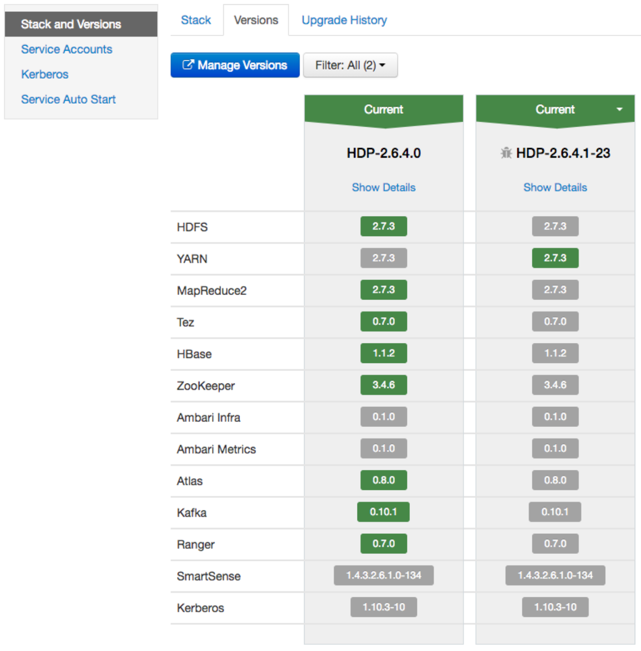Click SmartSense 1.4.3.2.6.1.0-134 badge under HDP-2.6.4.0
Screen dimensions: 641x651
pos(383,576)
